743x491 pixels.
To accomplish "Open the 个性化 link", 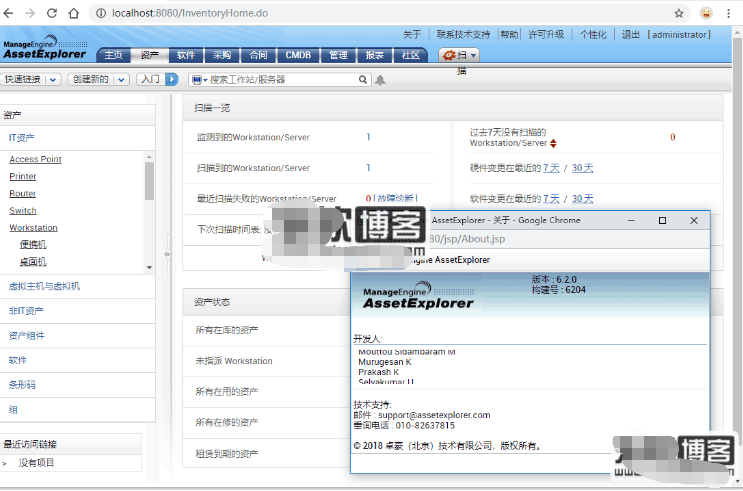I will tap(593, 35).
